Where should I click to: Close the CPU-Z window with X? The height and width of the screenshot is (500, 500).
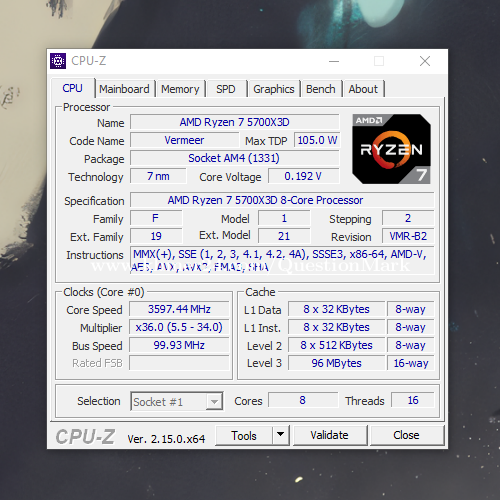click(x=425, y=61)
